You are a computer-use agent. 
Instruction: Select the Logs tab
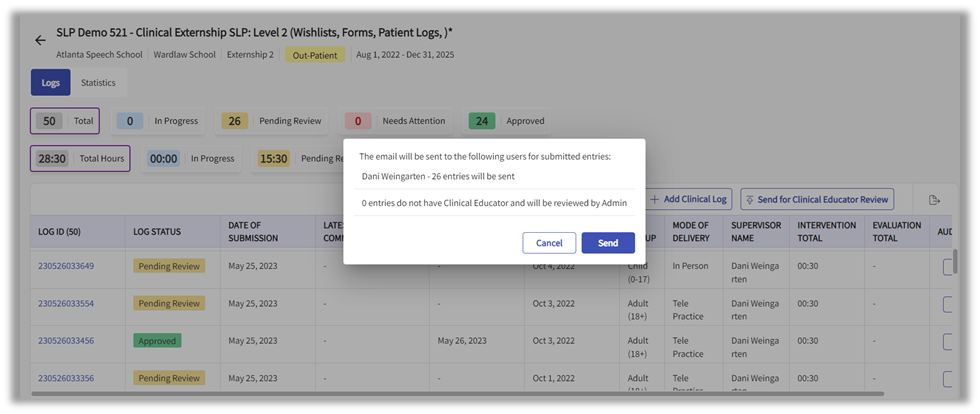[50, 83]
